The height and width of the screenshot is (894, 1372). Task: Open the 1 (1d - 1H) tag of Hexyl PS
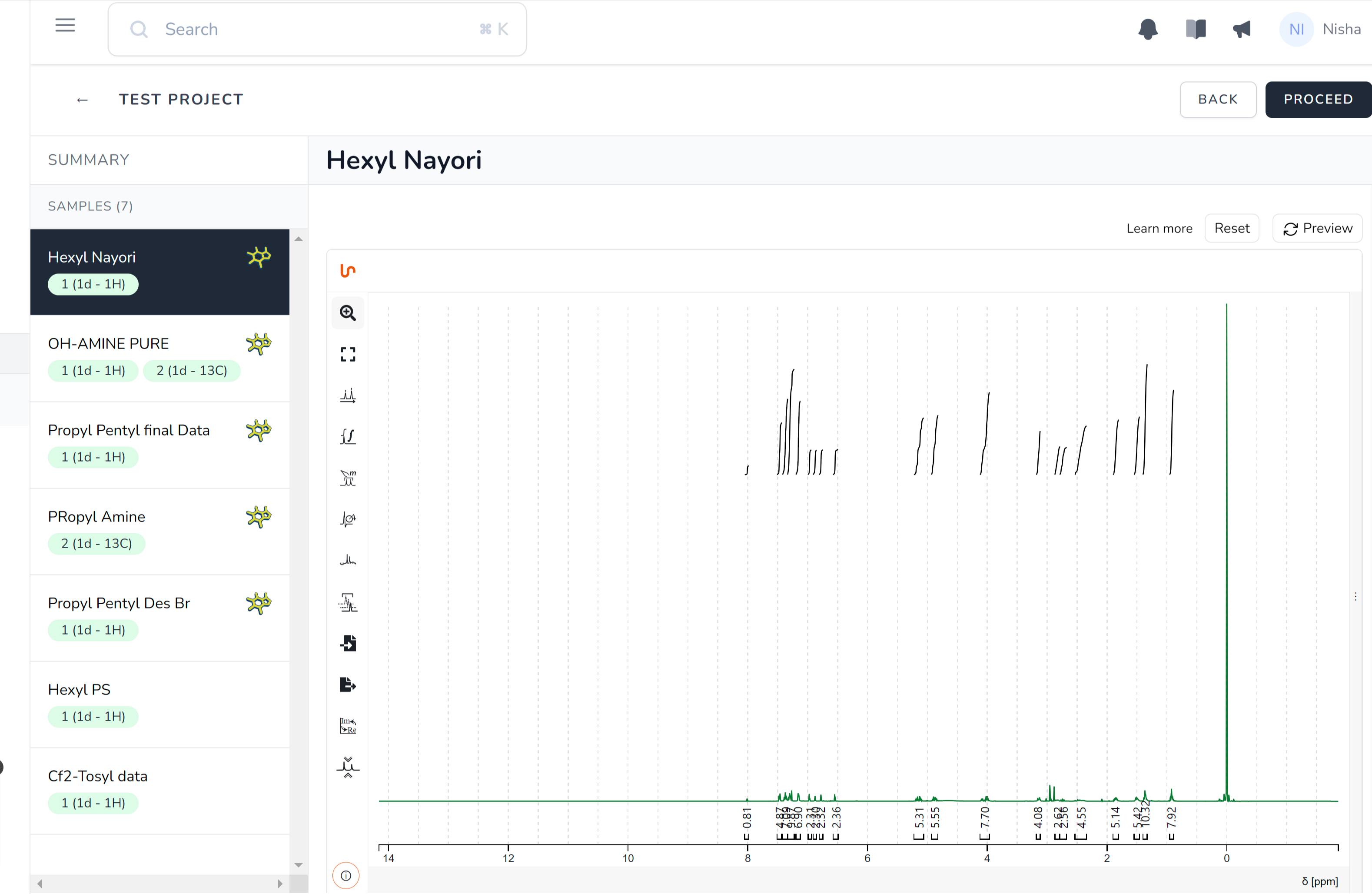93,717
